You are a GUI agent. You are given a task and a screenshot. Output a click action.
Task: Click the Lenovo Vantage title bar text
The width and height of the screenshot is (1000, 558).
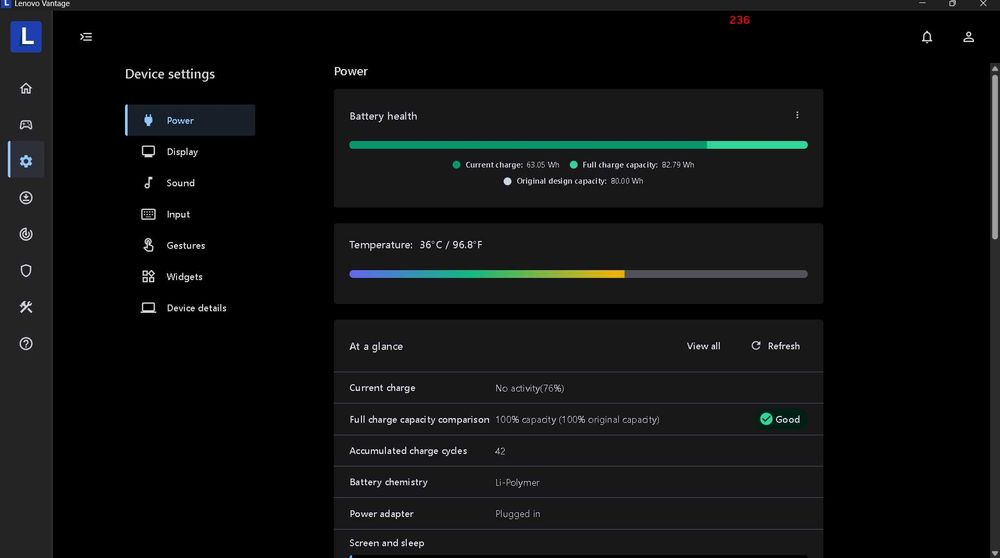[x=42, y=4]
